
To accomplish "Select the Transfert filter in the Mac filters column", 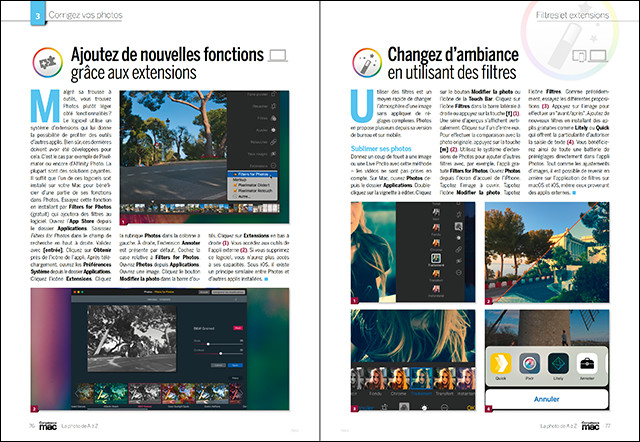I will coord(436,275).
